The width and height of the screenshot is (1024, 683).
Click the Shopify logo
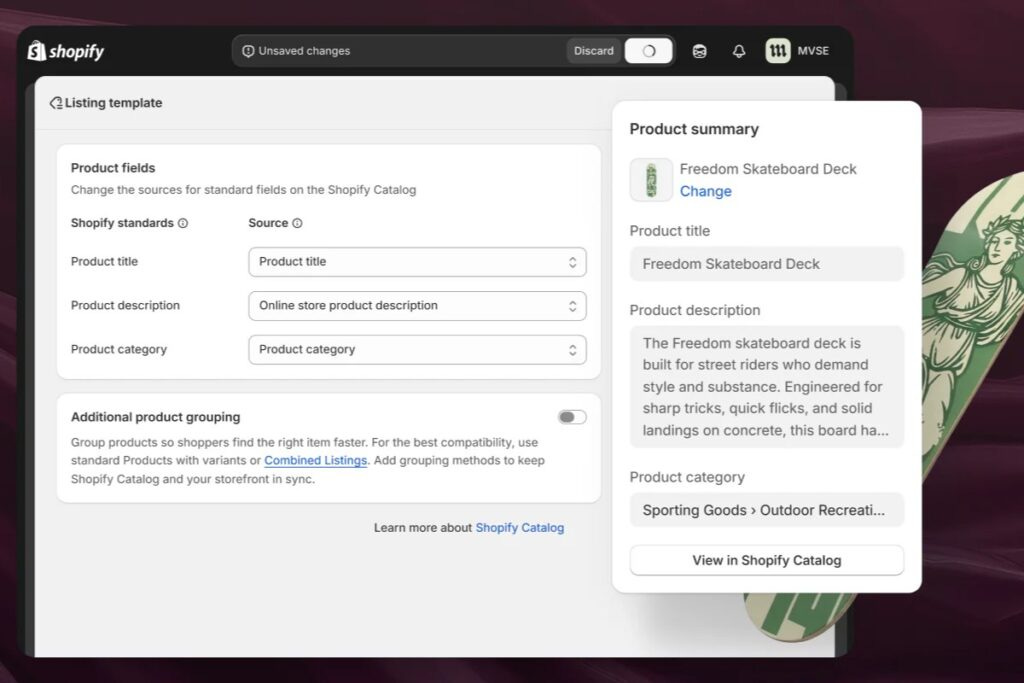tap(65, 51)
